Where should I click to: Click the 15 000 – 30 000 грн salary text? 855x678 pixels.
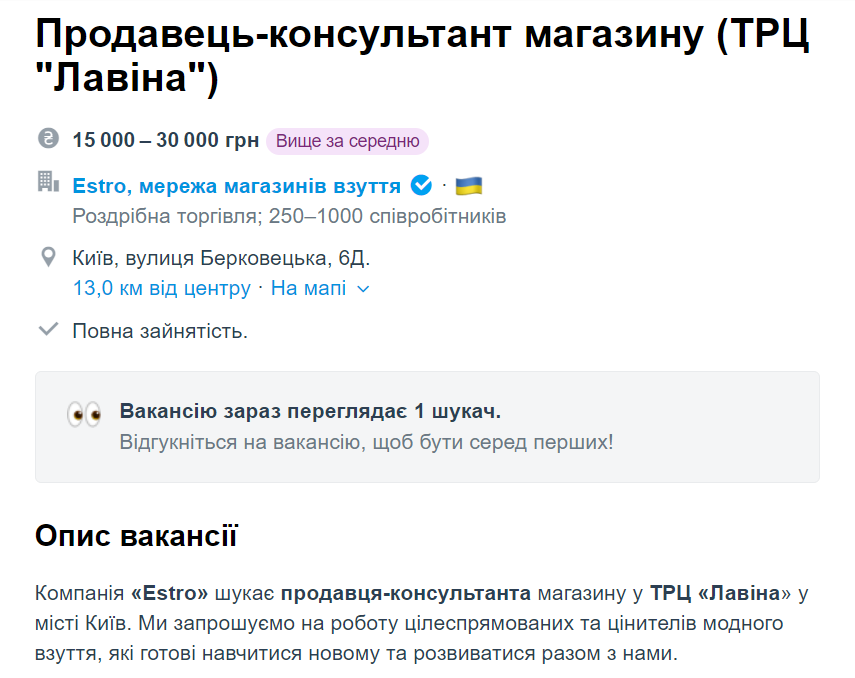point(165,140)
